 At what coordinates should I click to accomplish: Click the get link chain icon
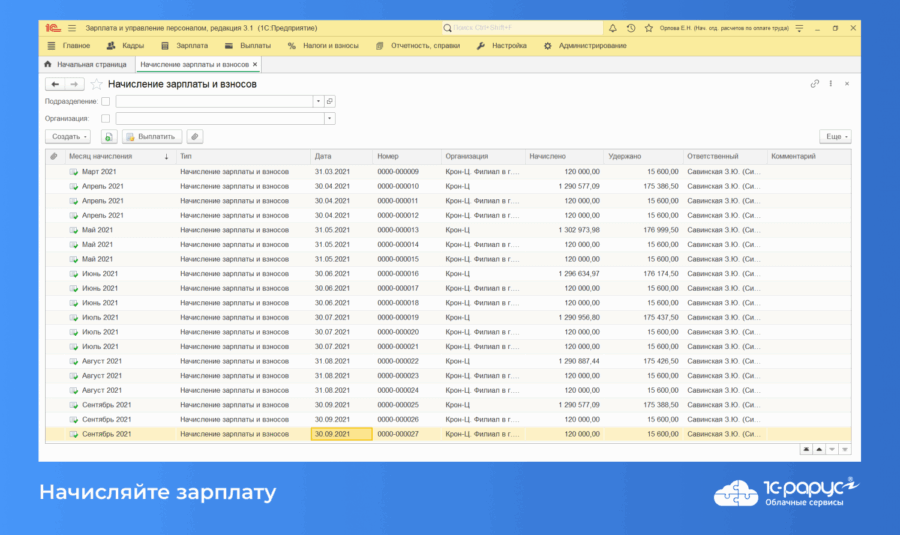815,84
